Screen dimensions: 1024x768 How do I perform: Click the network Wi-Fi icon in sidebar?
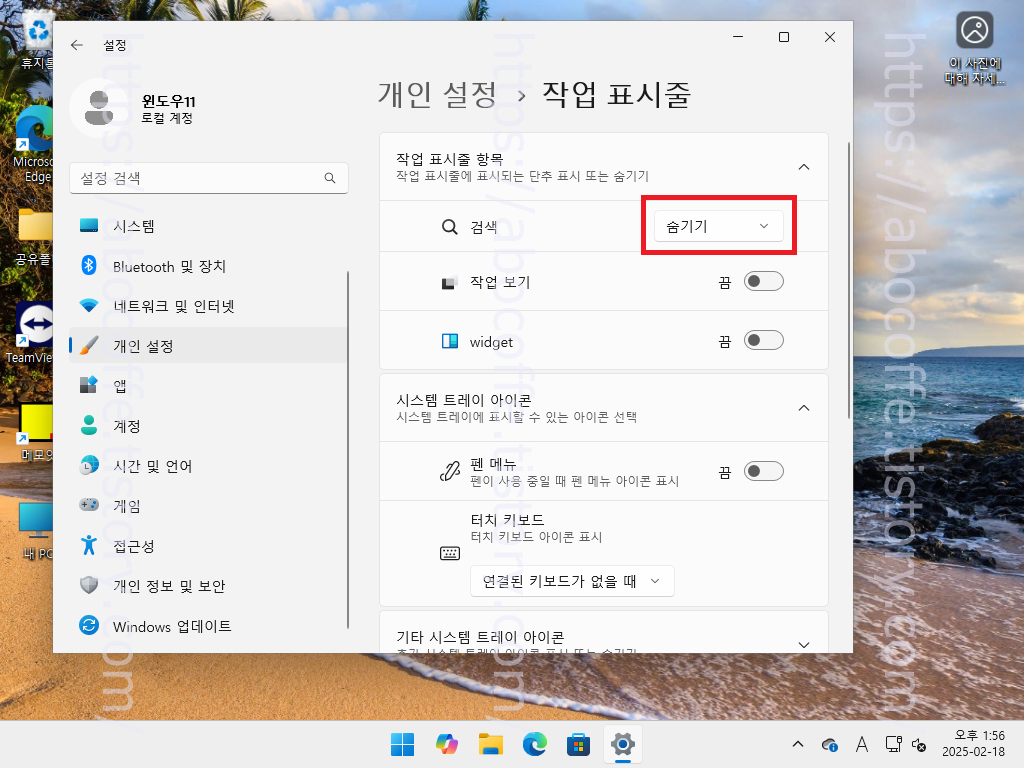coord(89,306)
